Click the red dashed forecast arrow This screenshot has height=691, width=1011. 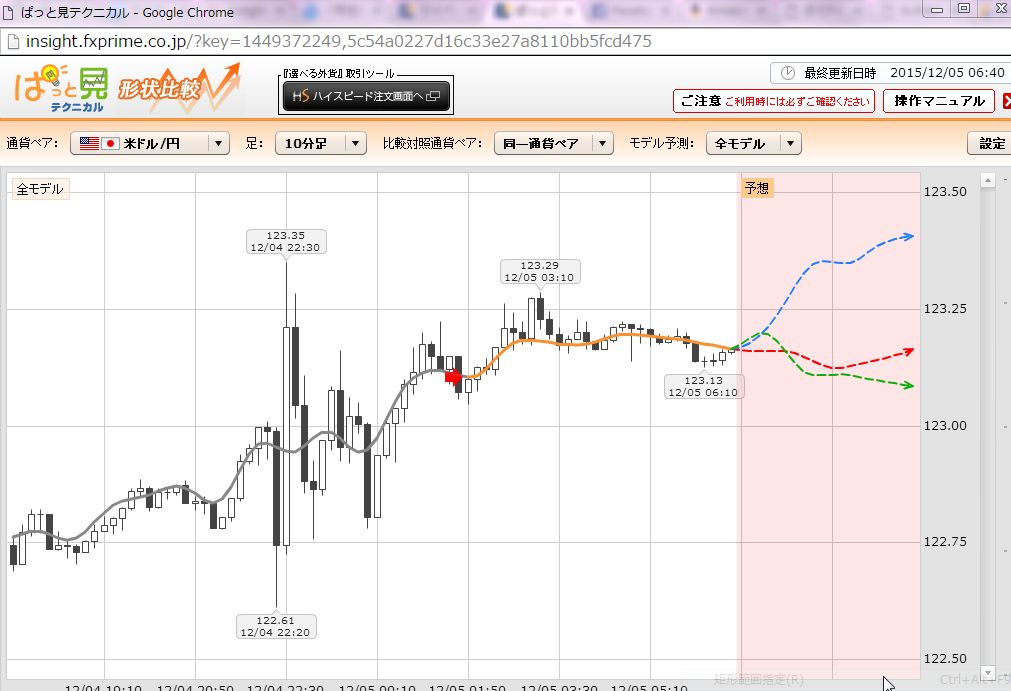pyautogui.click(x=907, y=352)
